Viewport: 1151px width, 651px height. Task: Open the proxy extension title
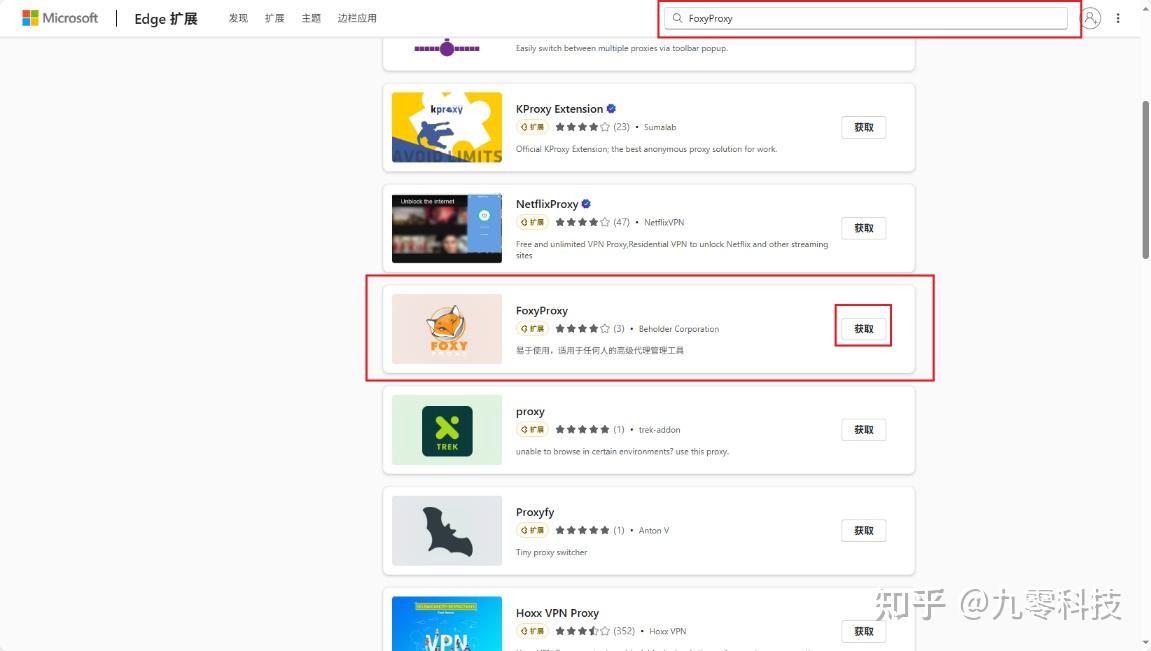tap(530, 412)
